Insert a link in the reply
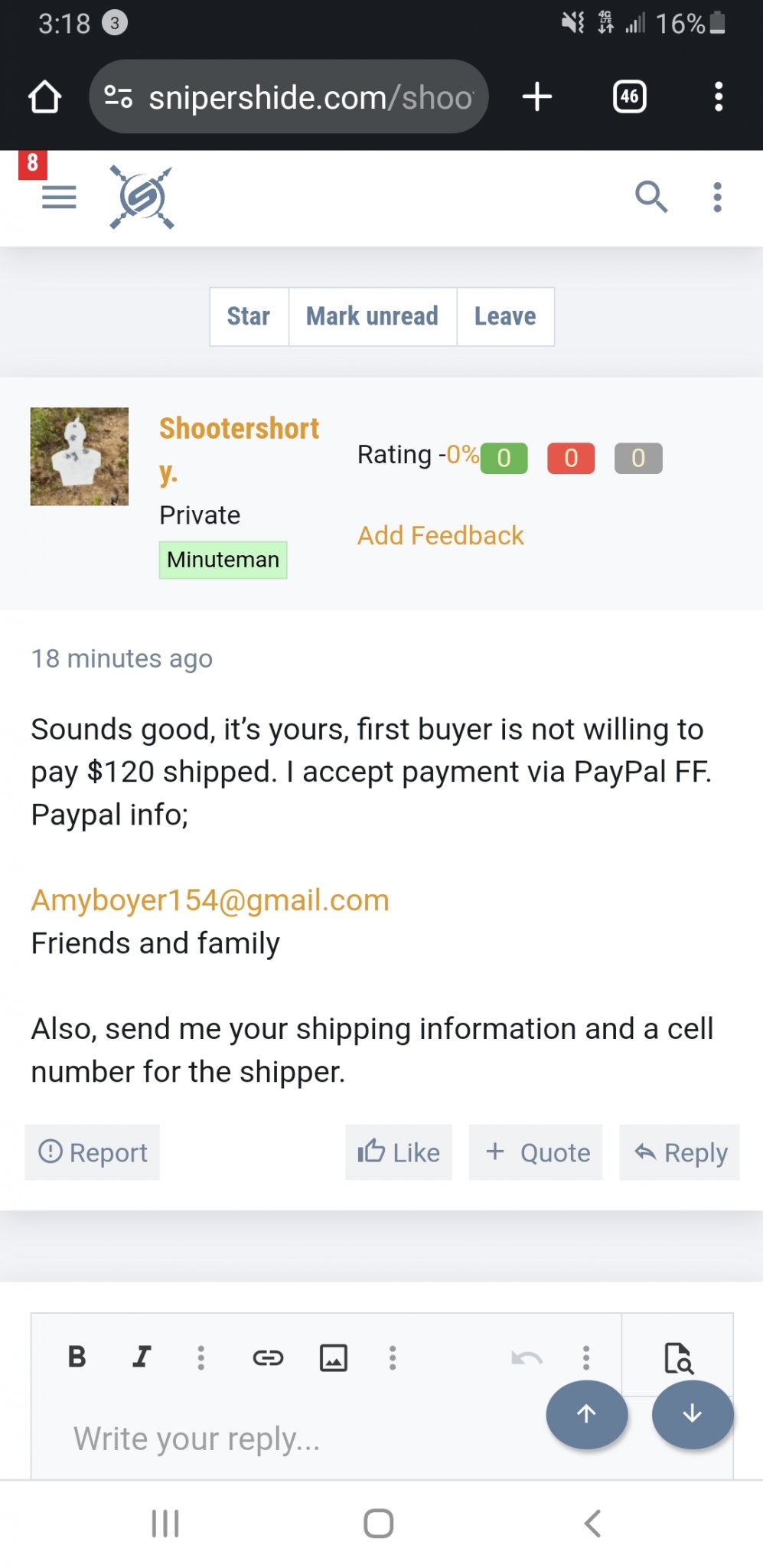The image size is (763, 1568). click(x=268, y=1357)
